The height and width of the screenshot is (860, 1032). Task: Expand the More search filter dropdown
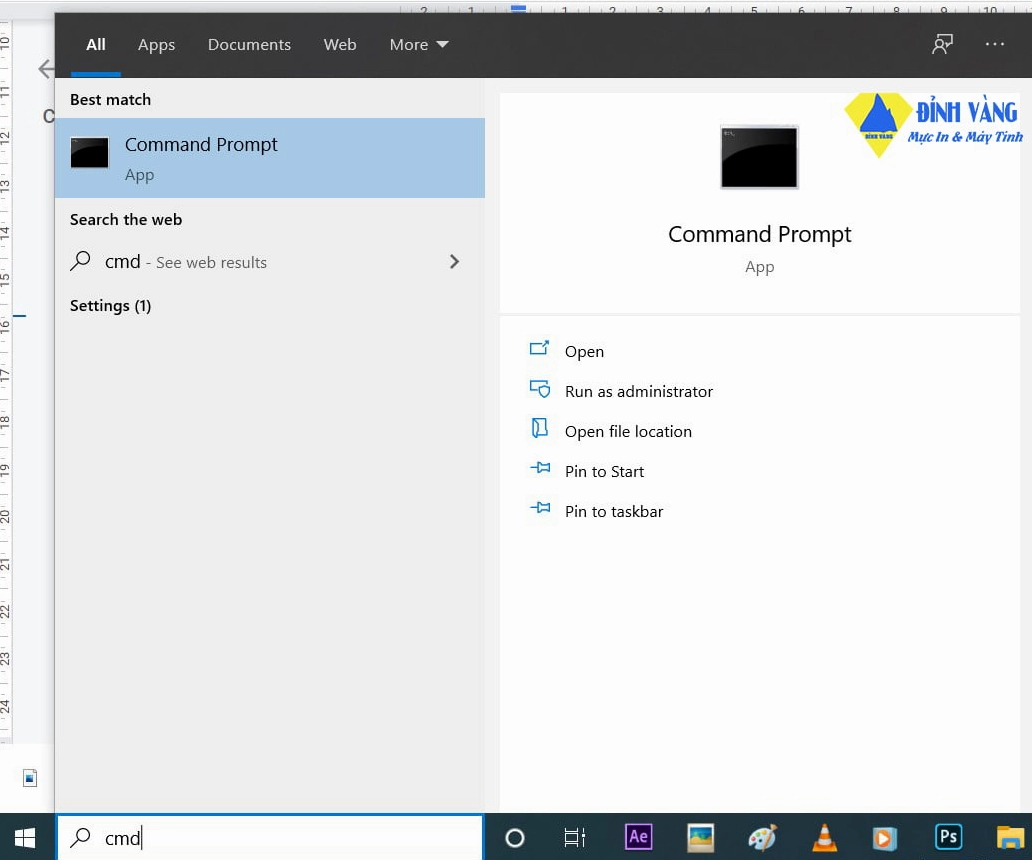(419, 44)
